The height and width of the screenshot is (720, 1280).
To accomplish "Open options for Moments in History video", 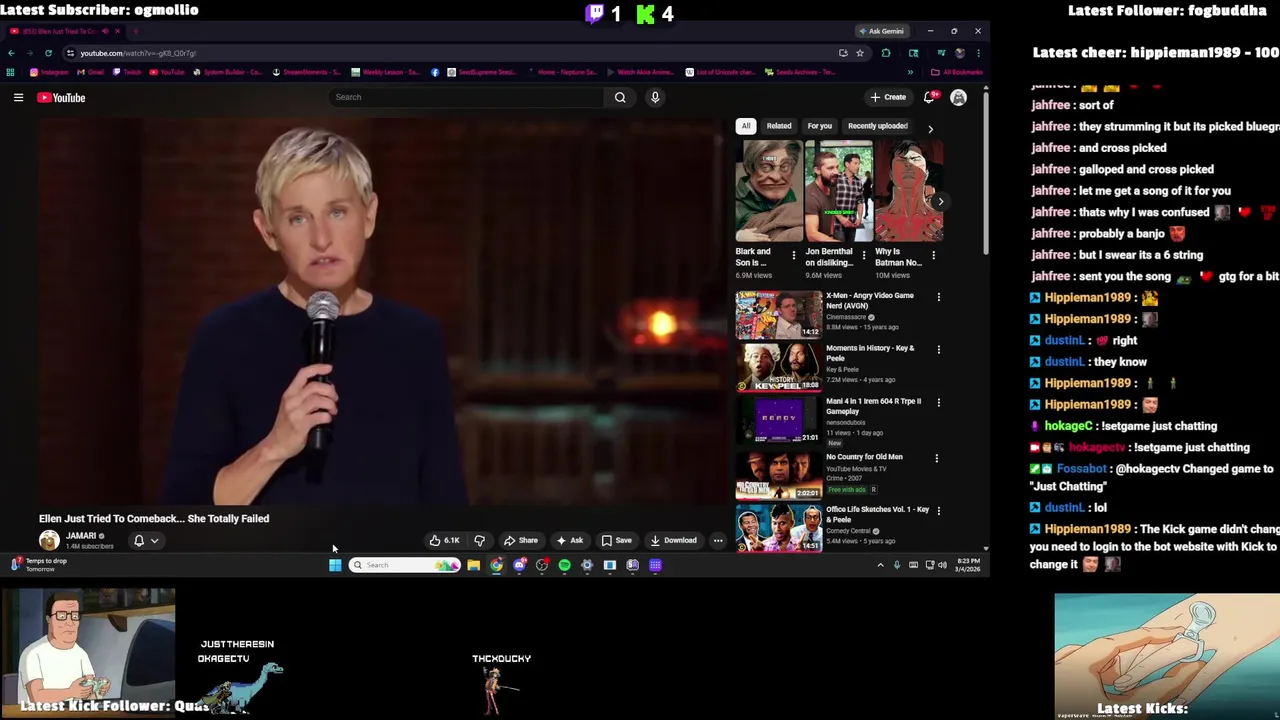I will pos(938,350).
